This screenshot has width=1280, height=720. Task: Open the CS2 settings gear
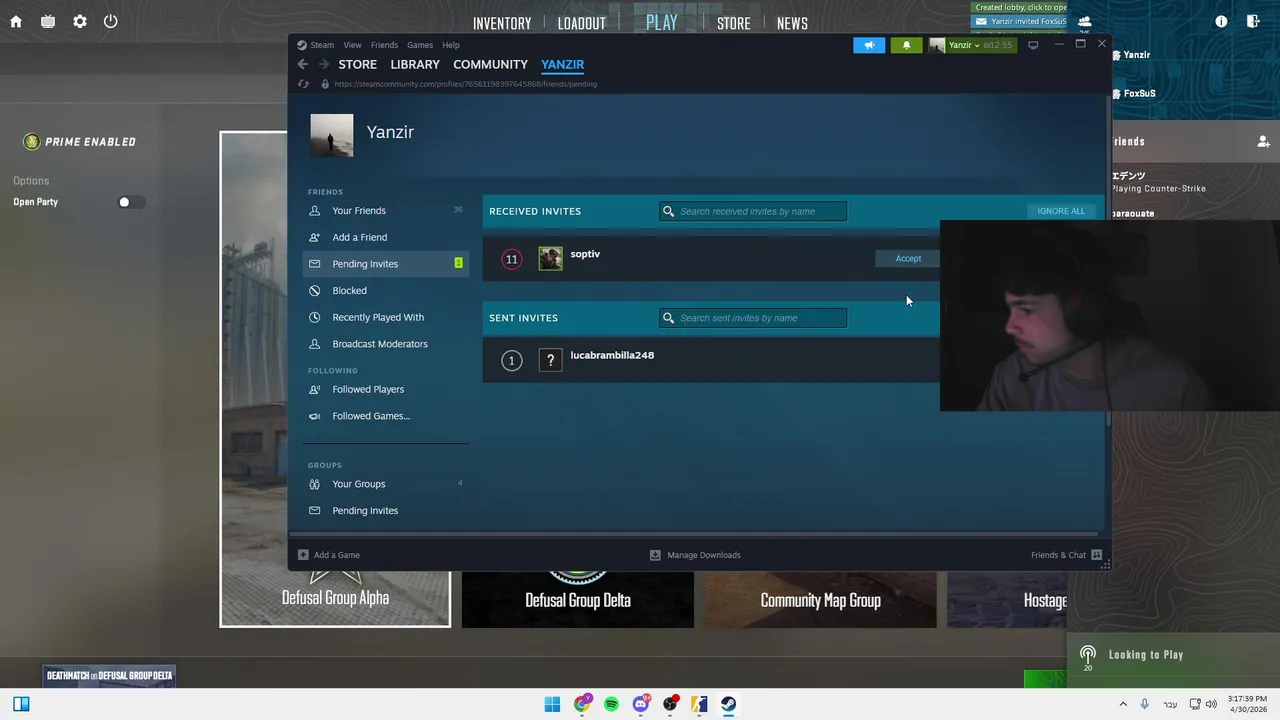[80, 21]
